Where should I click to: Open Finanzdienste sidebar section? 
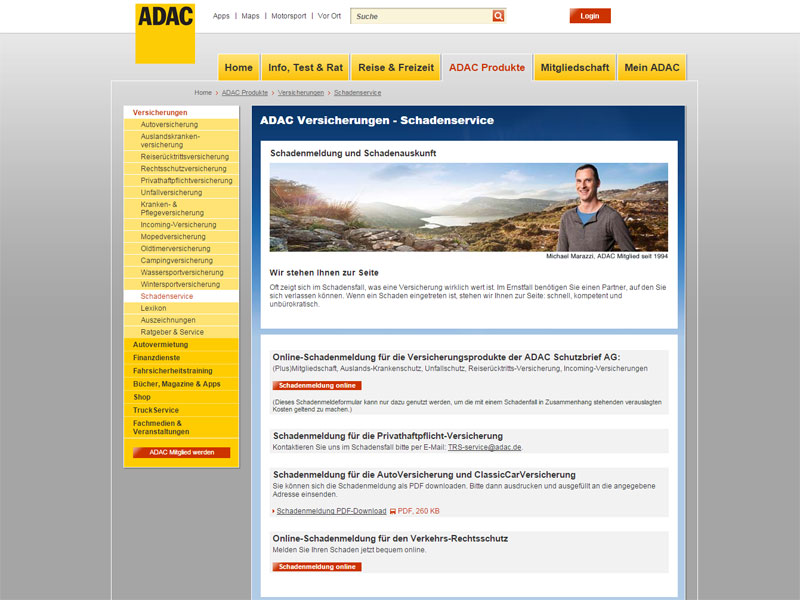tap(181, 358)
